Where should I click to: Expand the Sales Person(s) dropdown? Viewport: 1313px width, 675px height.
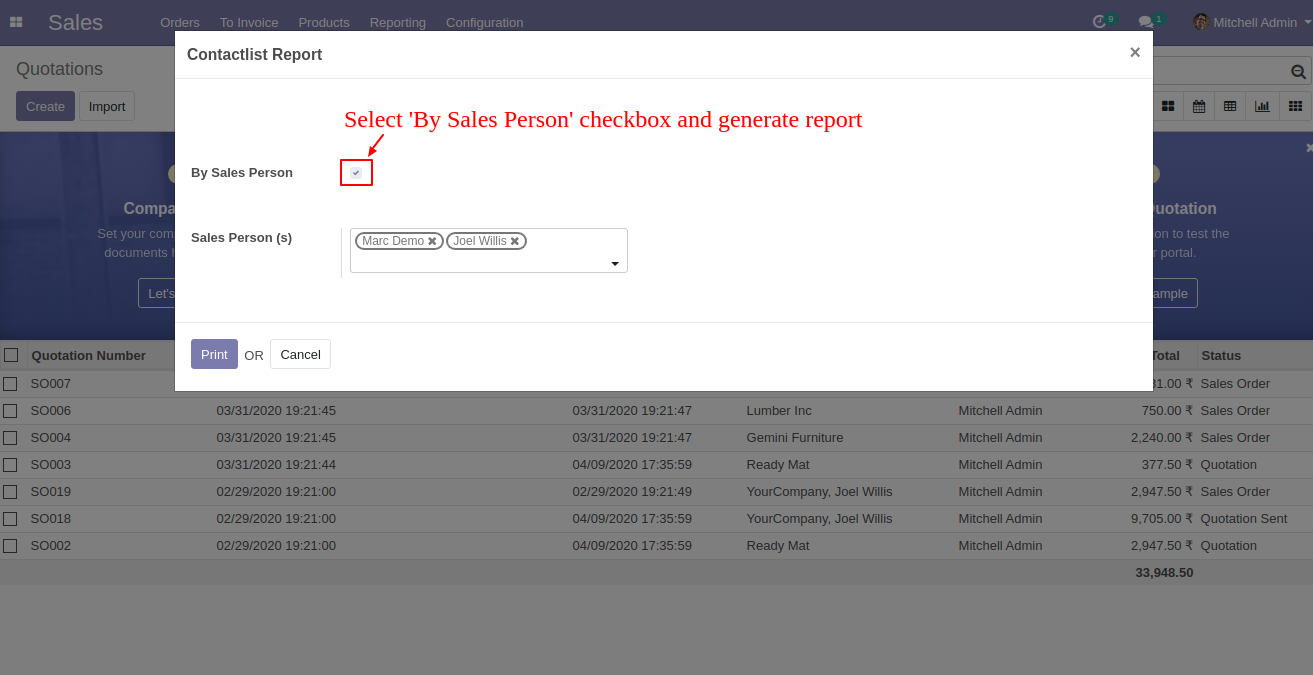(x=614, y=262)
